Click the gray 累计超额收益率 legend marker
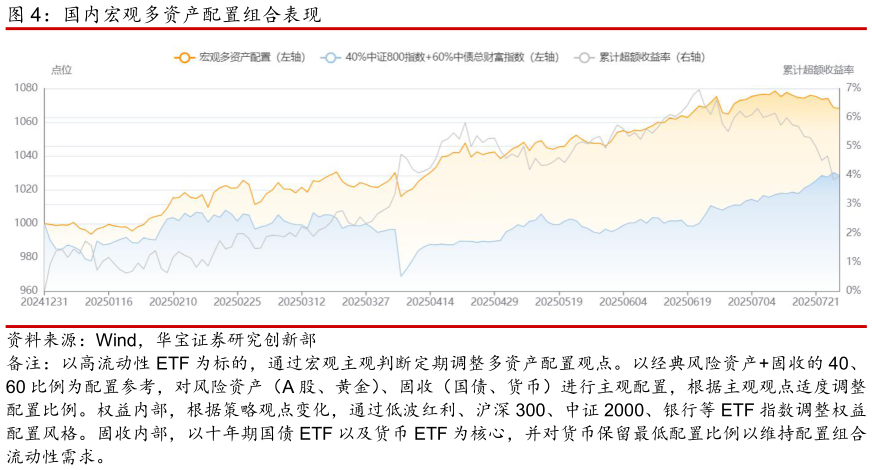872x470 pixels. pos(584,58)
